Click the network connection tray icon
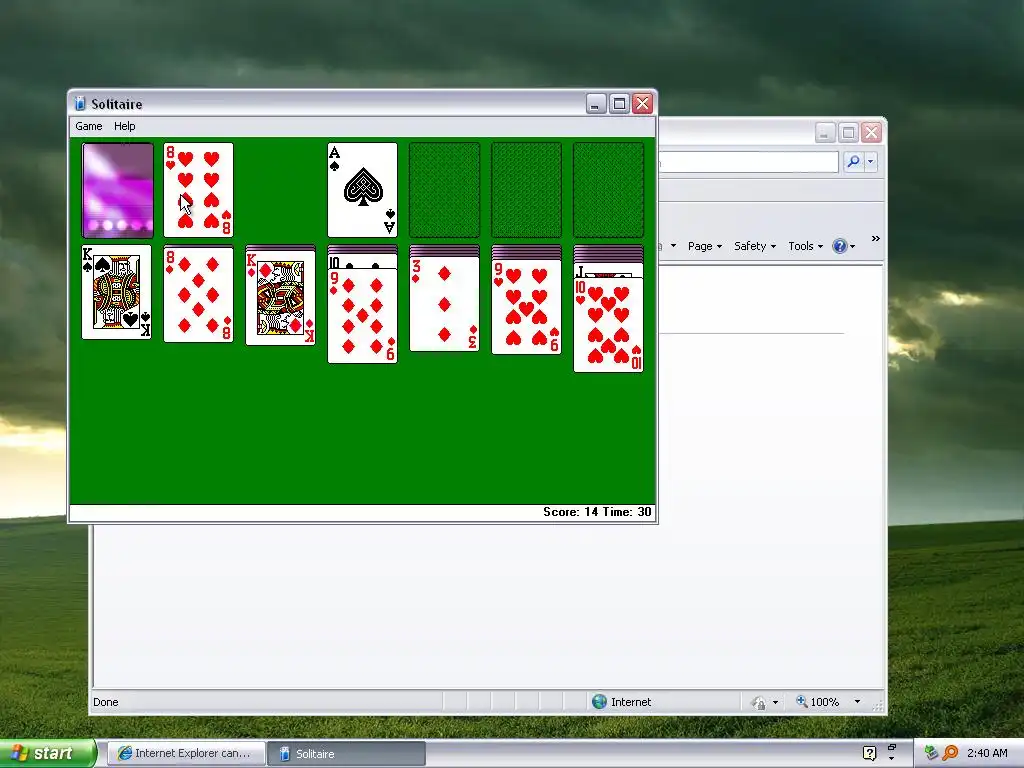The height and width of the screenshot is (768, 1024). [931, 753]
